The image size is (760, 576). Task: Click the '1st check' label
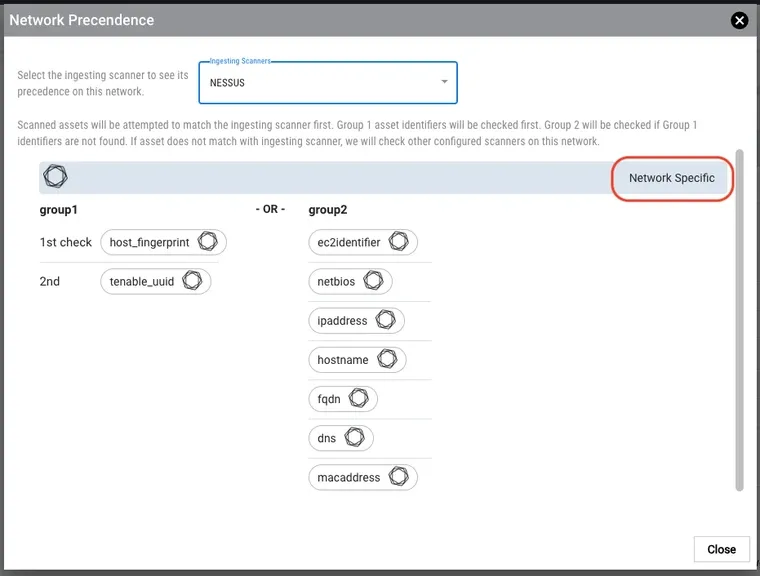pyautogui.click(x=65, y=242)
